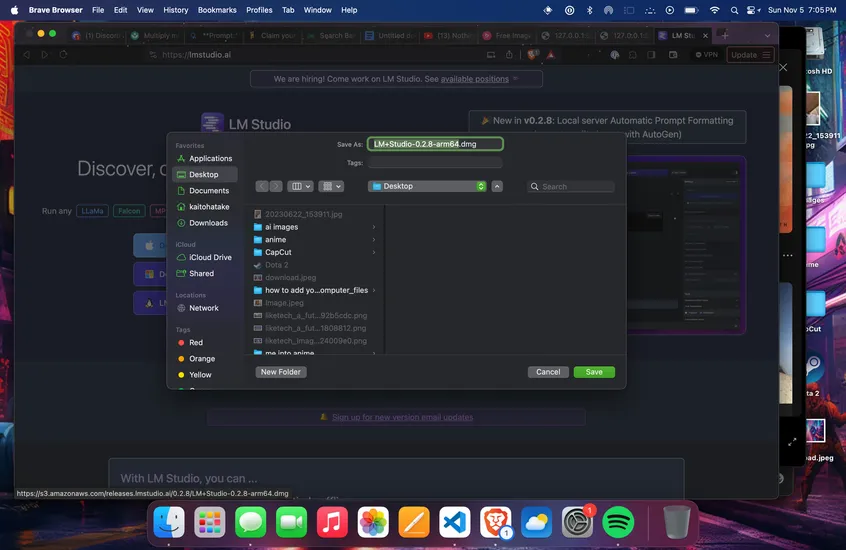Open the grid grouping options button
The width and height of the screenshot is (846, 550).
[x=332, y=186]
